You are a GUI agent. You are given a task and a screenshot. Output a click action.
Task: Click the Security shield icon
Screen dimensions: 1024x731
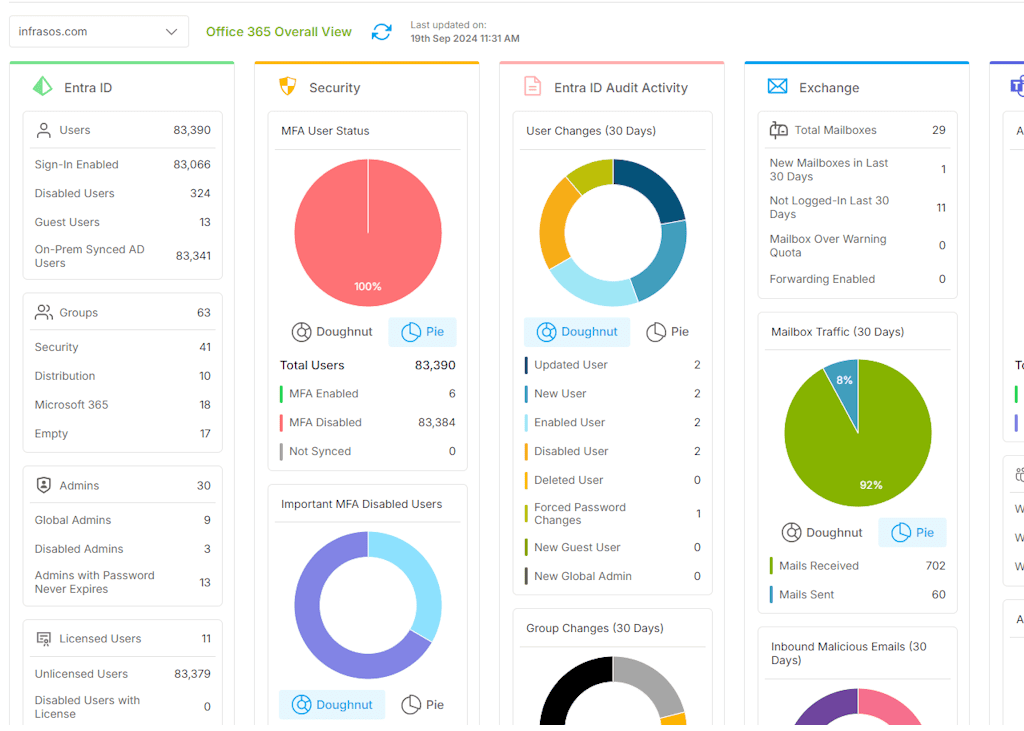click(x=287, y=87)
